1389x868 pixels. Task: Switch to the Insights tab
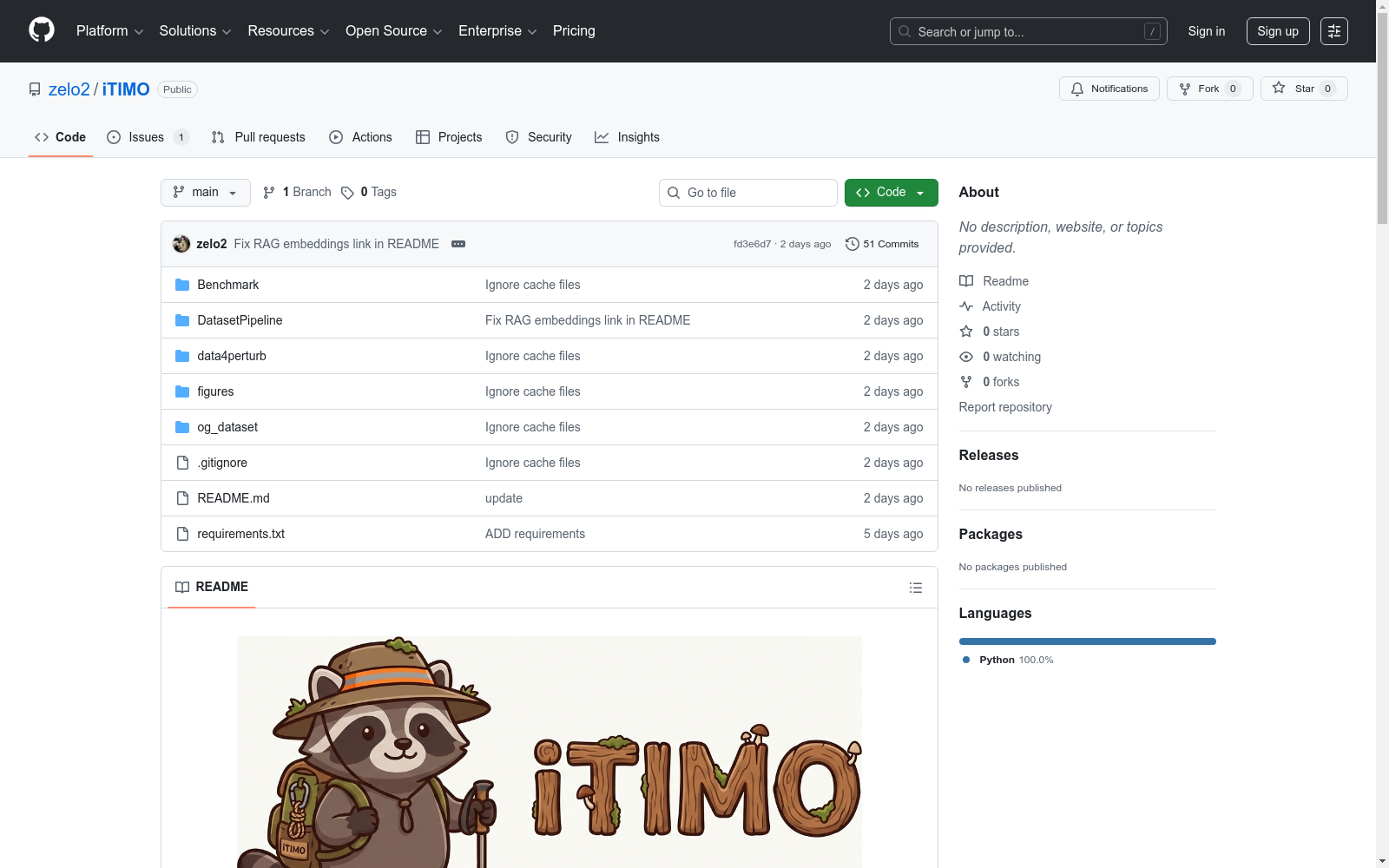click(x=628, y=137)
